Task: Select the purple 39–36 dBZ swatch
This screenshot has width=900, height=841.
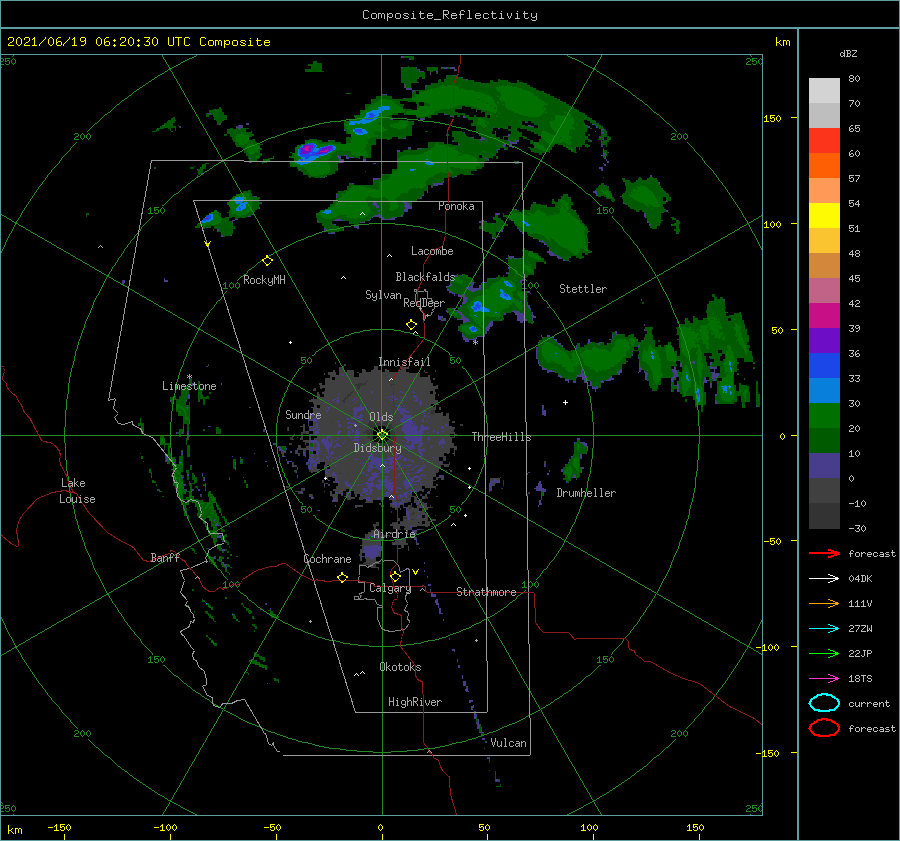Action: tap(824, 341)
